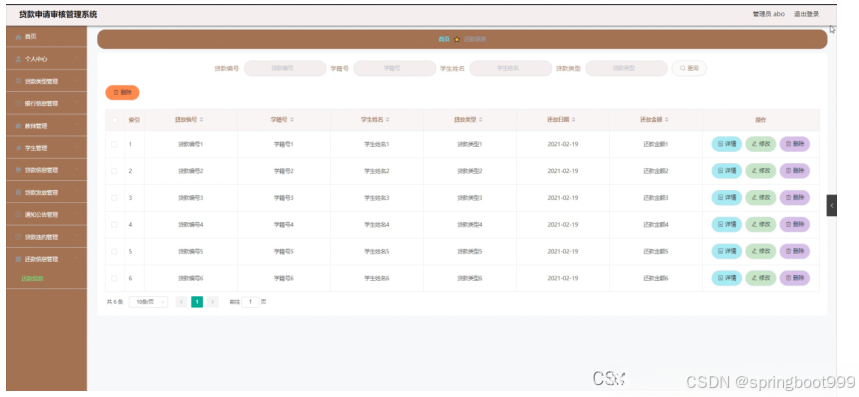Image resolution: width=859 pixels, height=397 pixels.
Task: Click 修改 for row 贷款编号4
Action: coord(760,225)
